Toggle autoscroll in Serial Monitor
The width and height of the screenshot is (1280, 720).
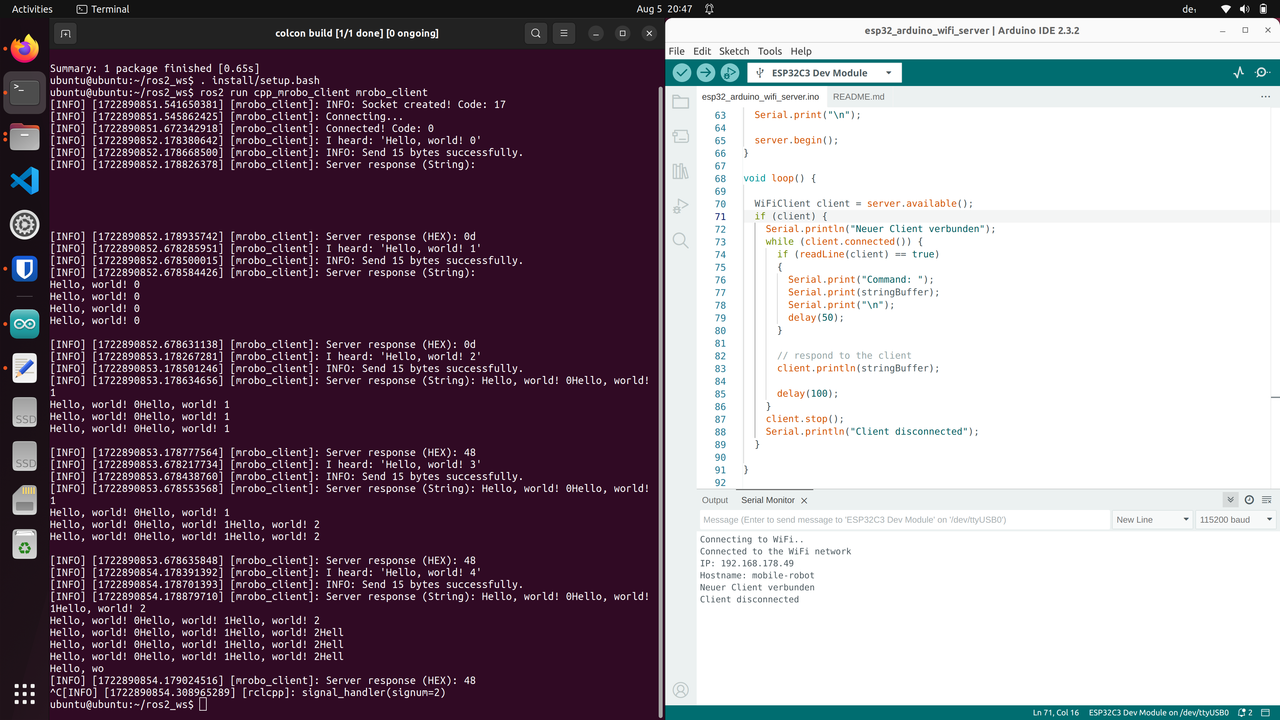(1231, 500)
